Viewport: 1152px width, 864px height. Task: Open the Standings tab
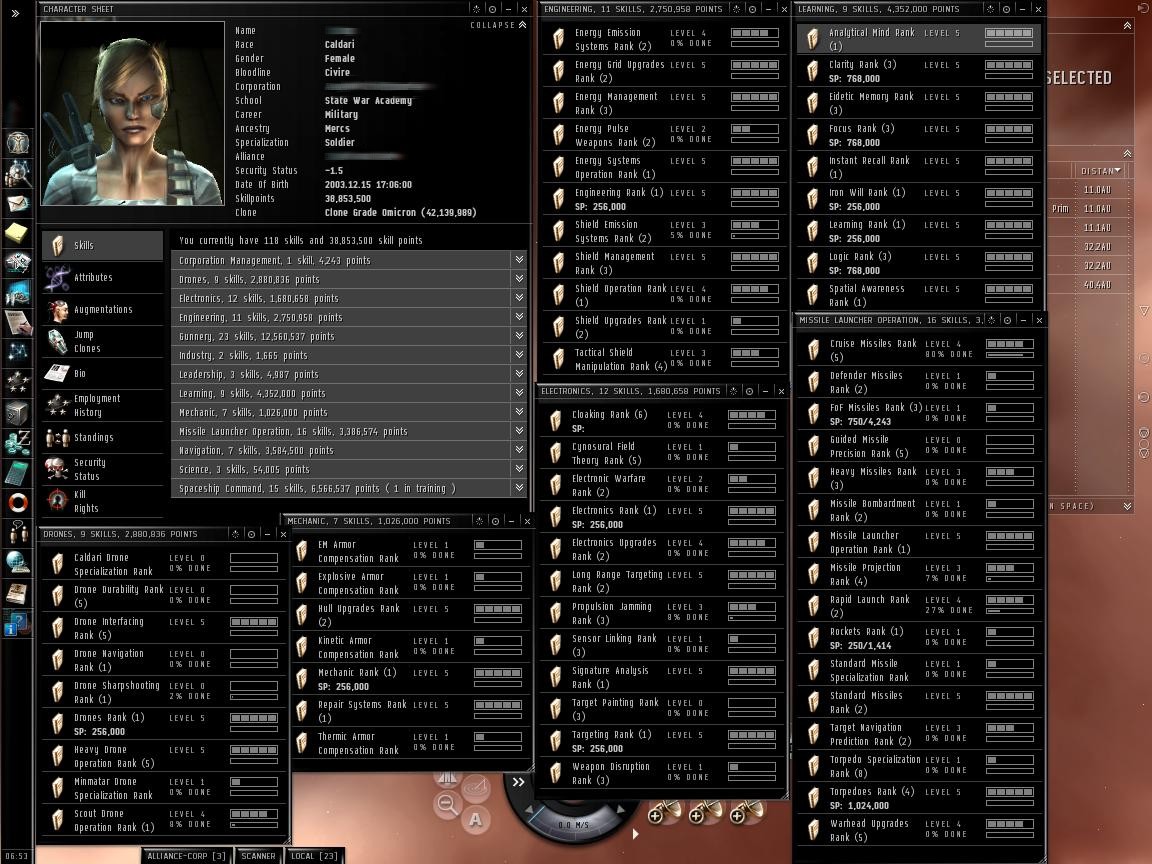[102, 438]
